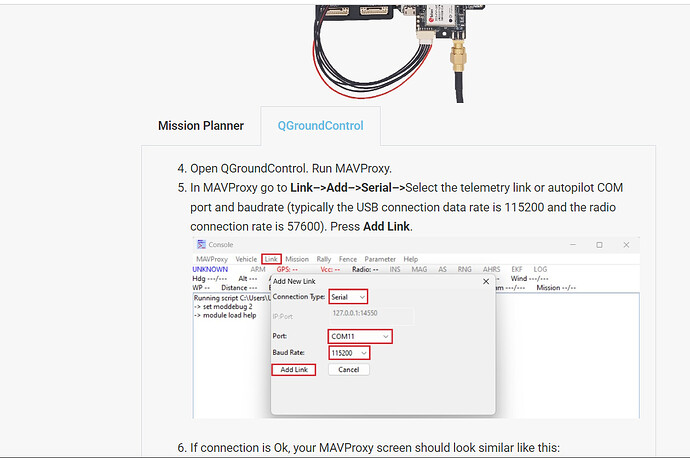The height and width of the screenshot is (458, 690).
Task: Click the Console window app icon
Action: (202, 245)
